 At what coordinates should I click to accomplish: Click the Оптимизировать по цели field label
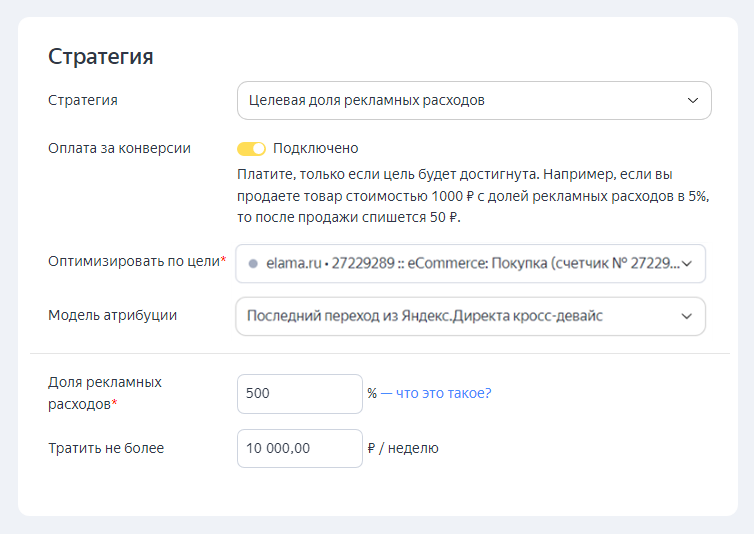click(134, 261)
